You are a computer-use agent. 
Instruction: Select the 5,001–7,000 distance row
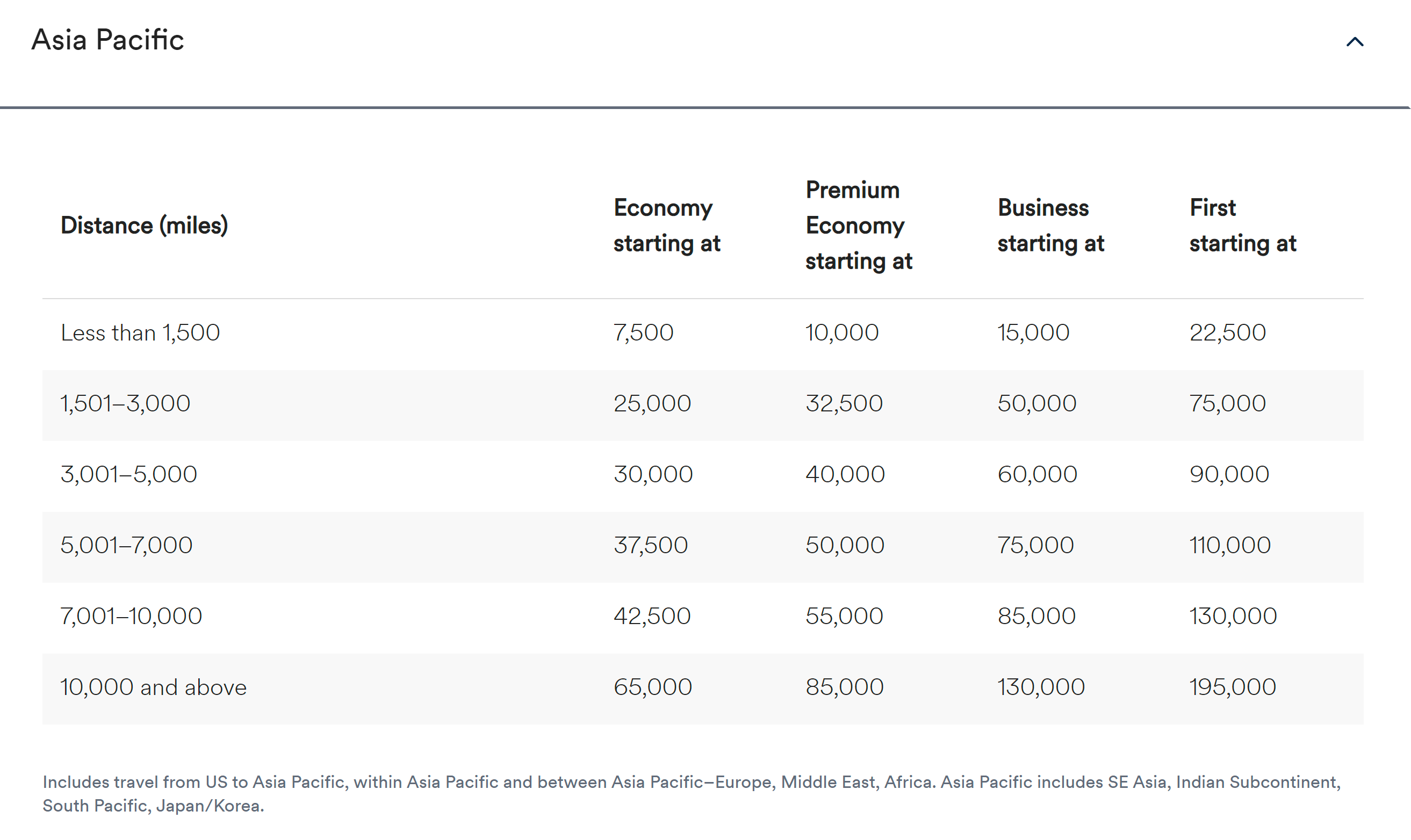[x=126, y=545]
